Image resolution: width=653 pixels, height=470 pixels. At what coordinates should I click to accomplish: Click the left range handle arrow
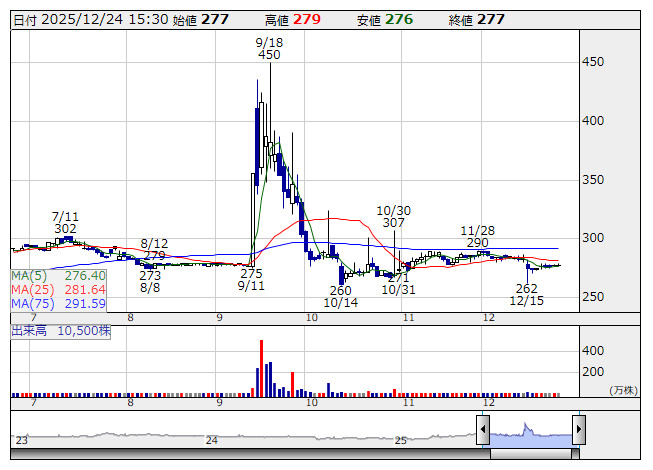pos(482,430)
